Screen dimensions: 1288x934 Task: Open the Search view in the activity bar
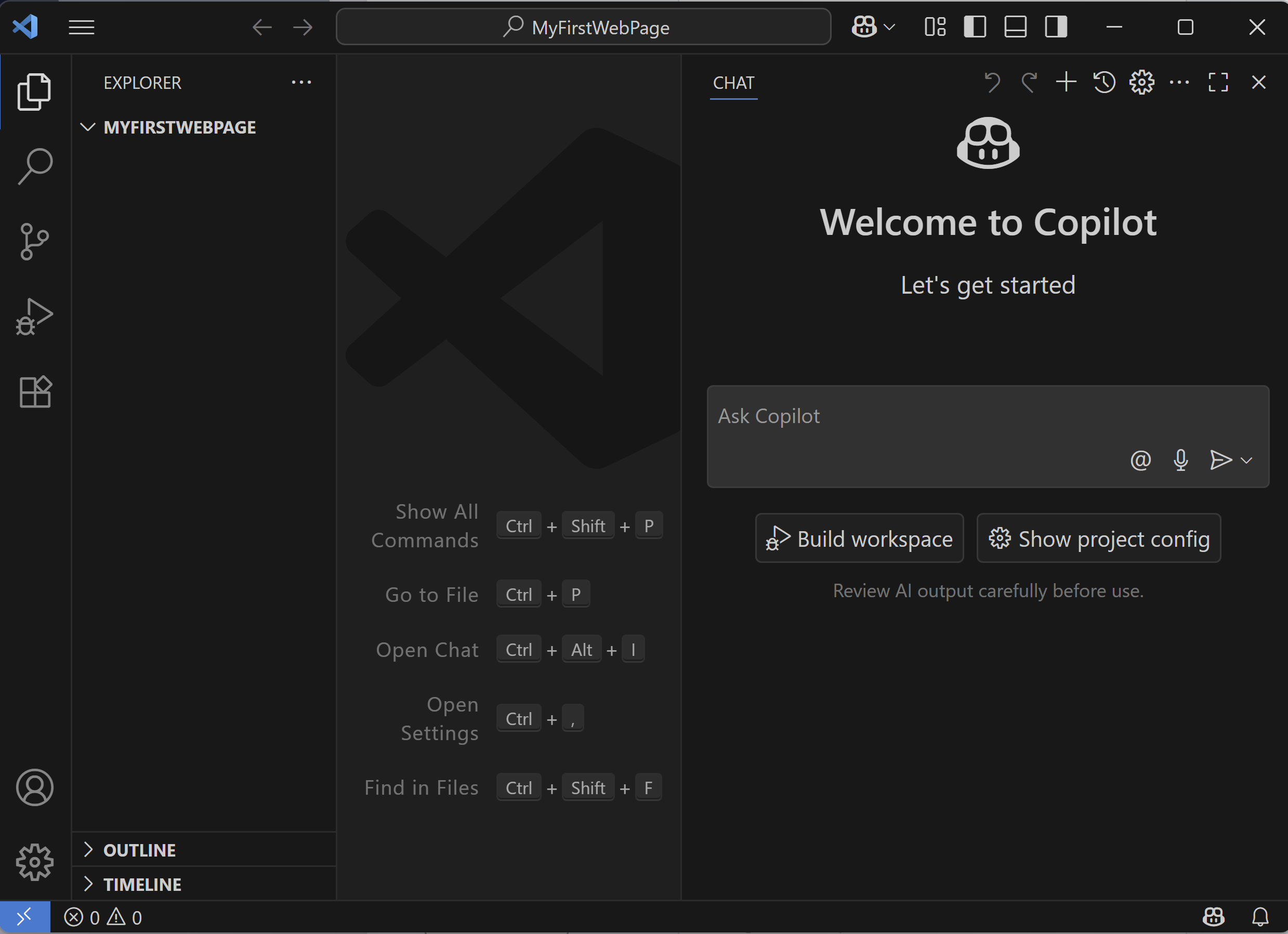(35, 165)
